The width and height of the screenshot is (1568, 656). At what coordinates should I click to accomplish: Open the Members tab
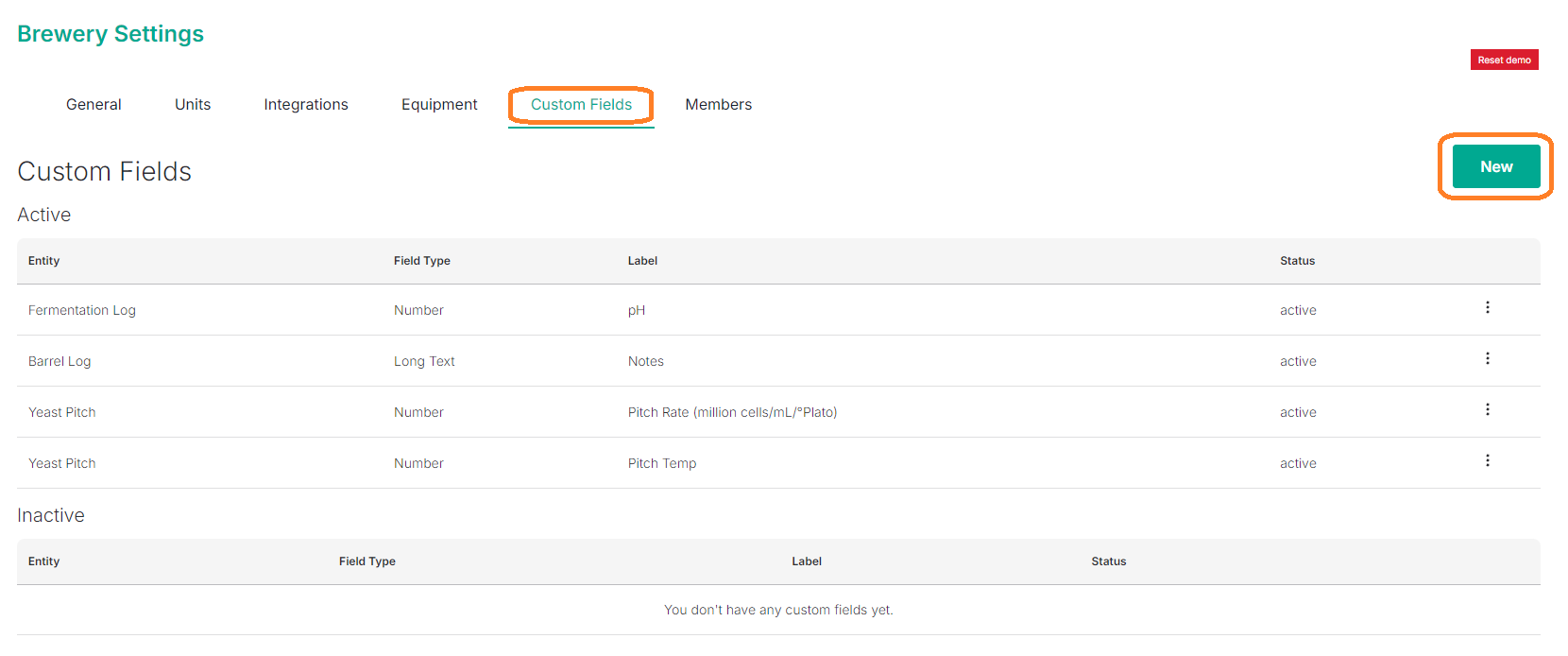(719, 104)
